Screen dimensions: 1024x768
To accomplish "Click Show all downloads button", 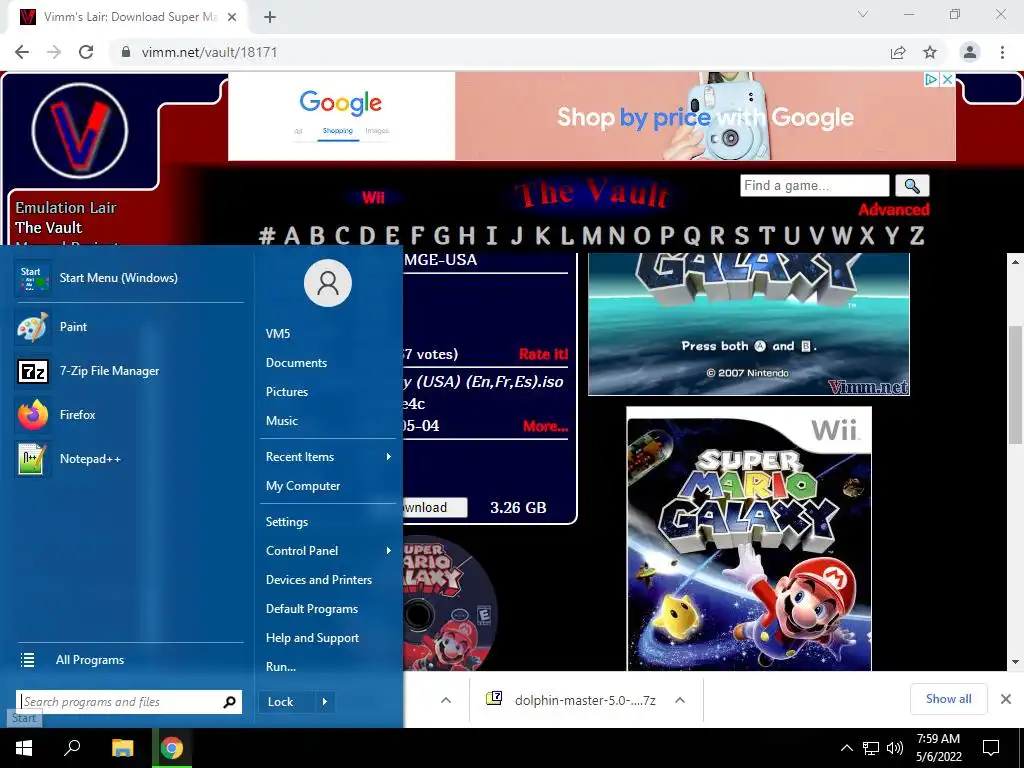I will pos(948,699).
